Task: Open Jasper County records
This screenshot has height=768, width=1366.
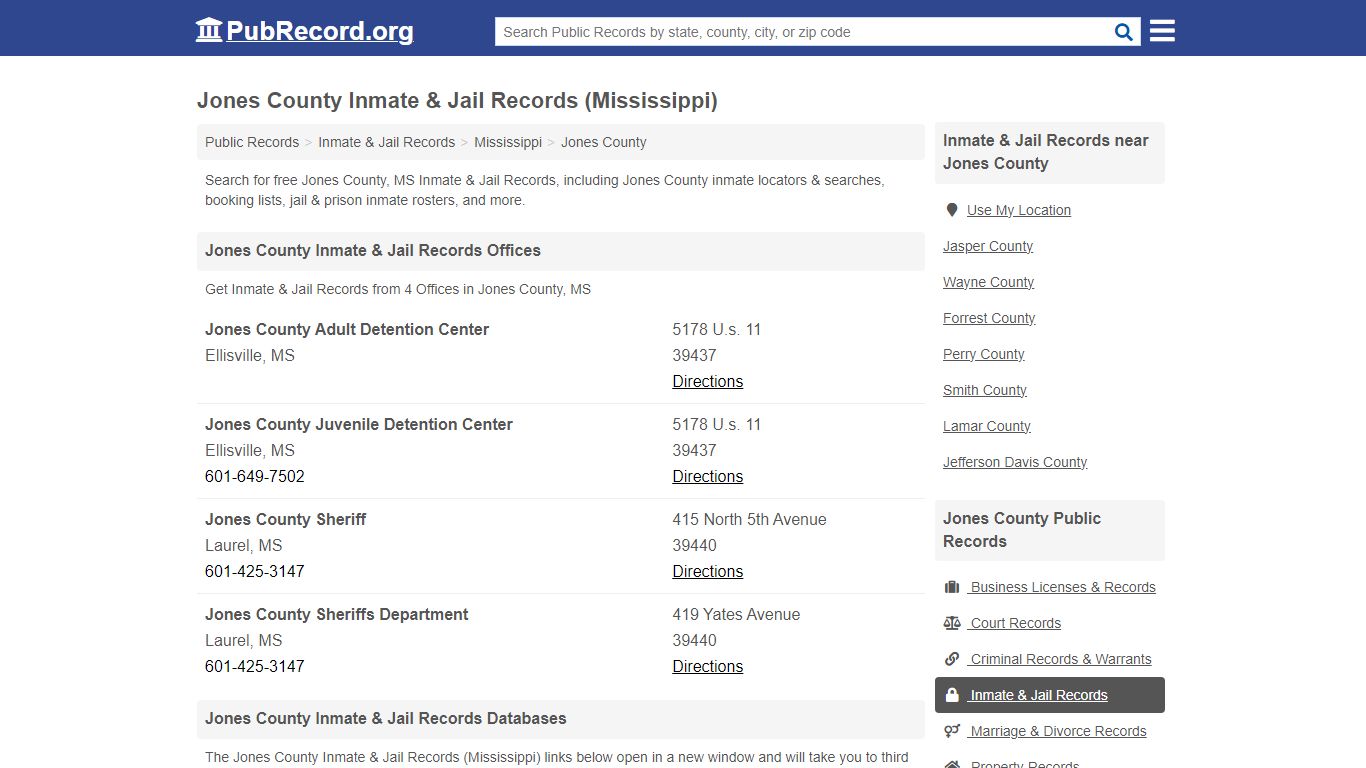Action: [x=988, y=246]
